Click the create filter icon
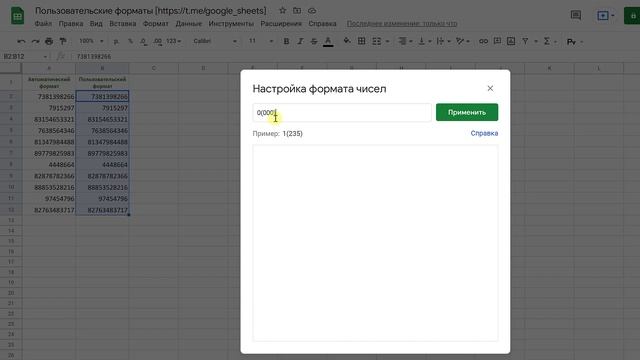640x360 pixels. pos(525,41)
